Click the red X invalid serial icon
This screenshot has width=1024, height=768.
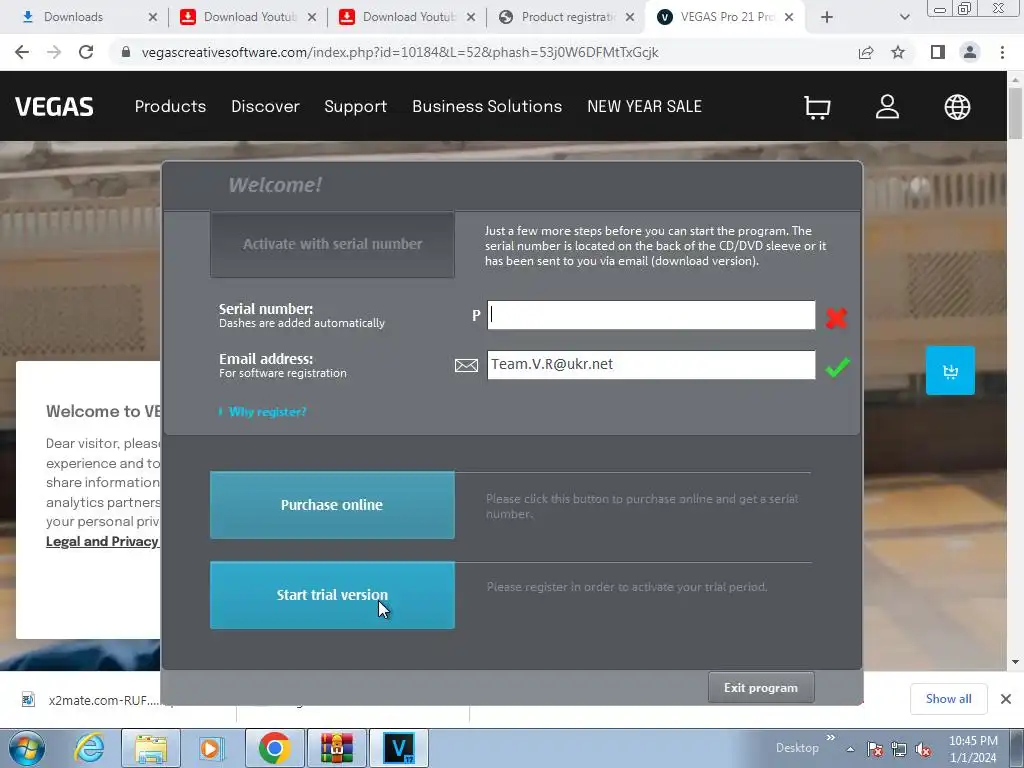tap(836, 317)
